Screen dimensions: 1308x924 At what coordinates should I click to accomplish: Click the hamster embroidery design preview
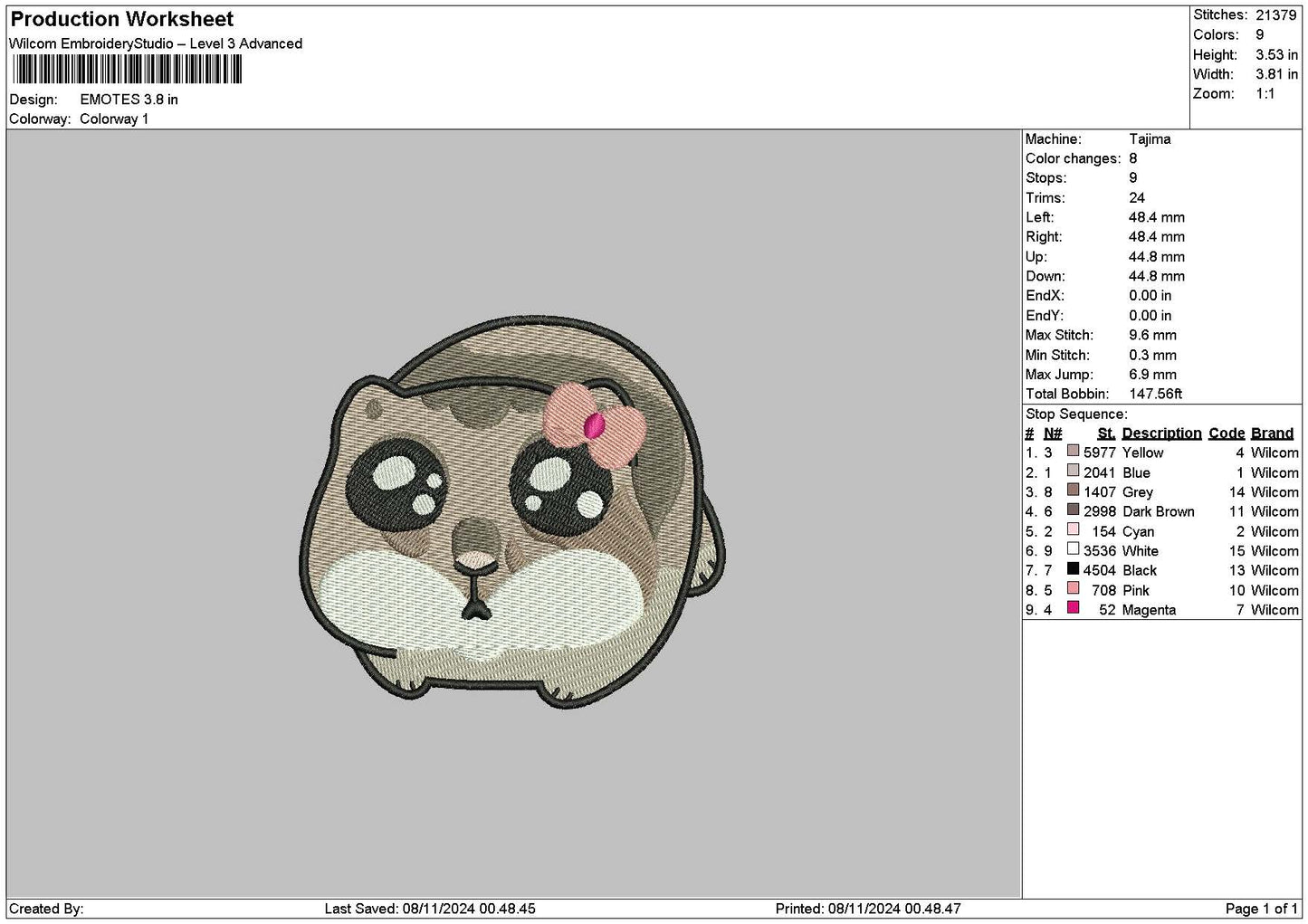point(512,512)
